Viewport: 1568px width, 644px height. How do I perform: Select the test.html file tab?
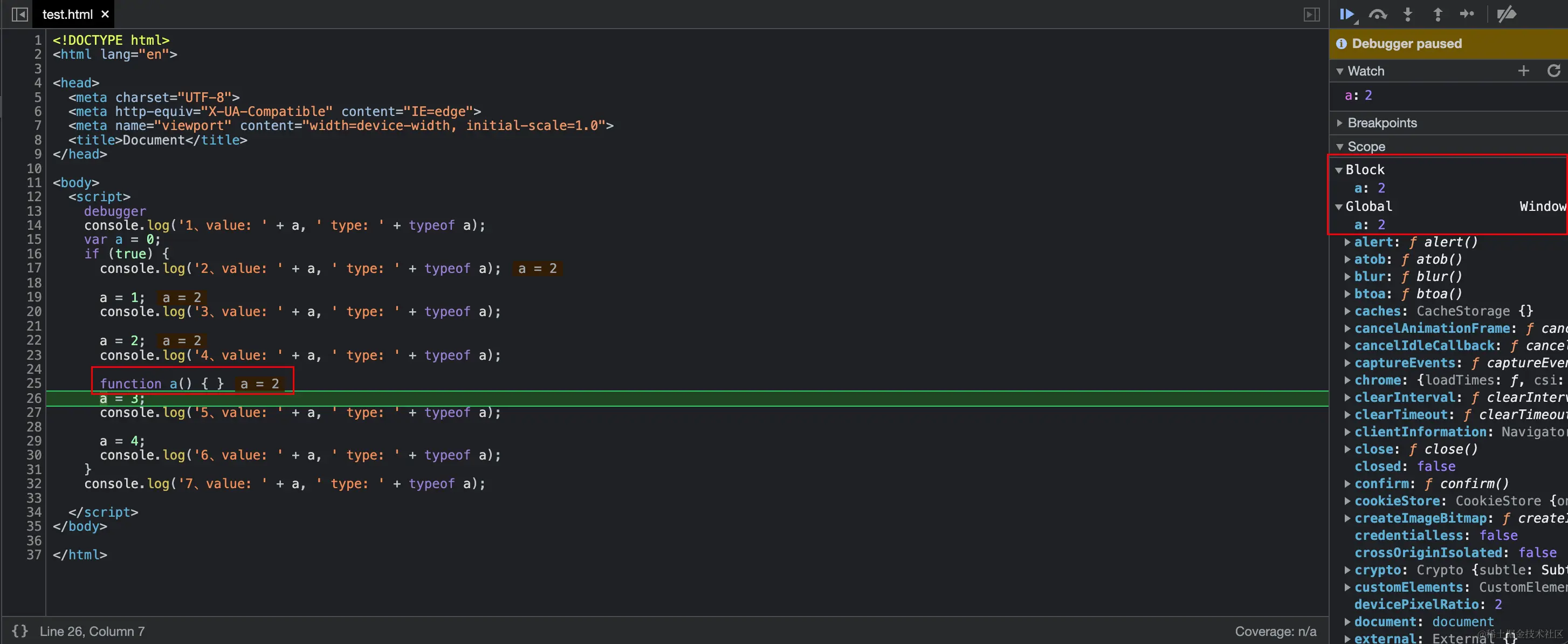(x=67, y=14)
